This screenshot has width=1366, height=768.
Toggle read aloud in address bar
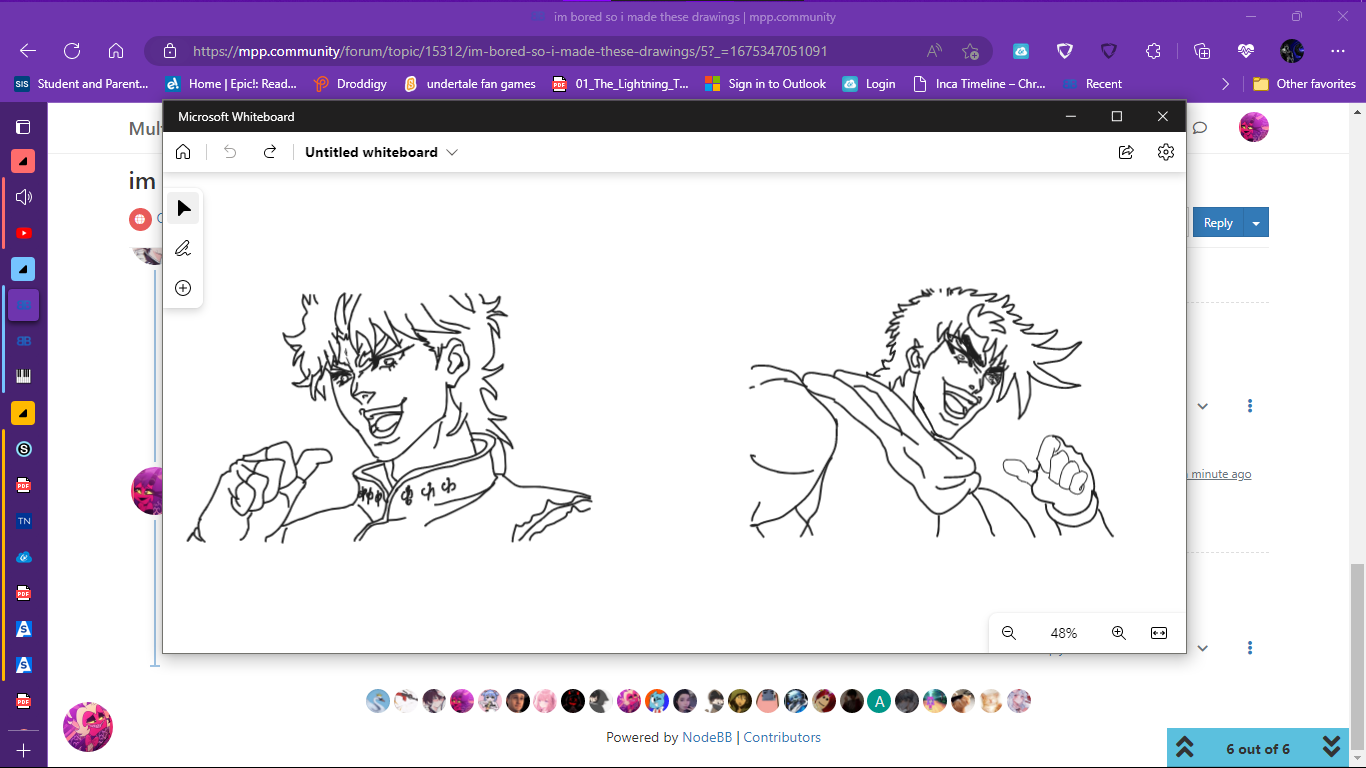click(x=934, y=51)
